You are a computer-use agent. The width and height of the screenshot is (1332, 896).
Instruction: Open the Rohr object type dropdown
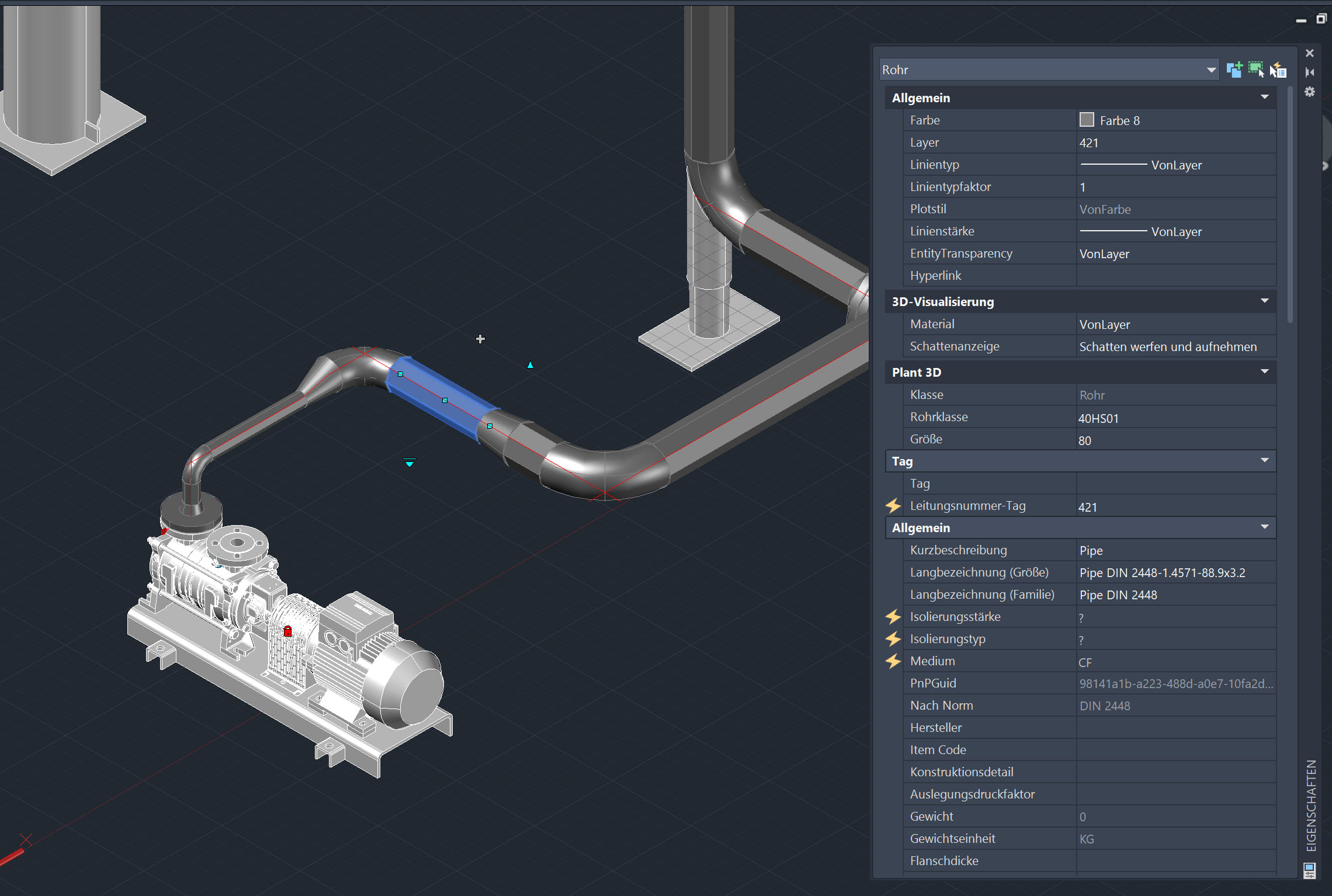(1210, 70)
